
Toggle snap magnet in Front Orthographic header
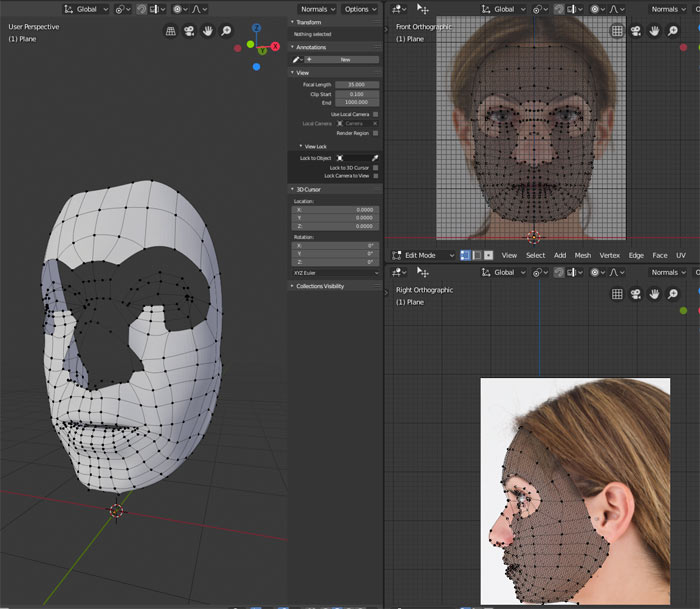559,9
